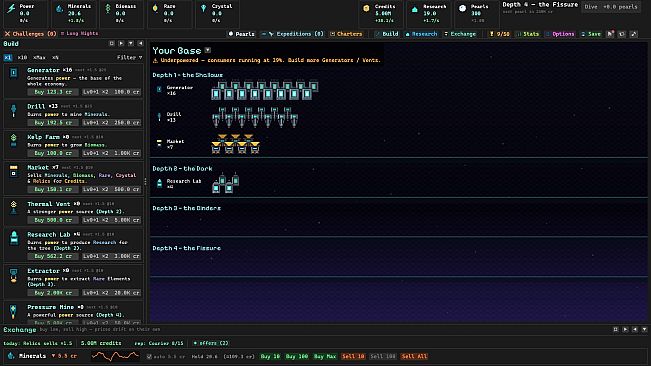Click the Minerals droplet icon in Exchange
This screenshot has height=366, width=651.
[11, 356]
